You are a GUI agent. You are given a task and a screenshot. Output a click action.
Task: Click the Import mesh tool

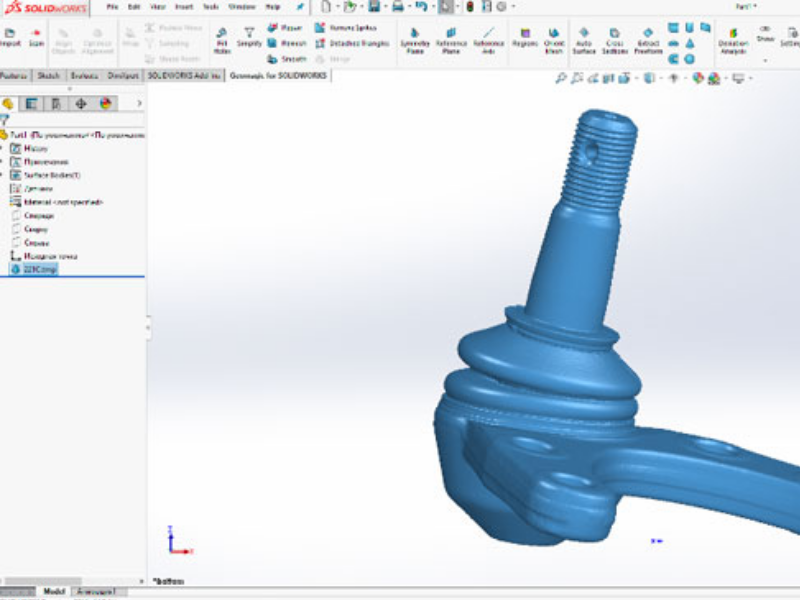pos(10,38)
